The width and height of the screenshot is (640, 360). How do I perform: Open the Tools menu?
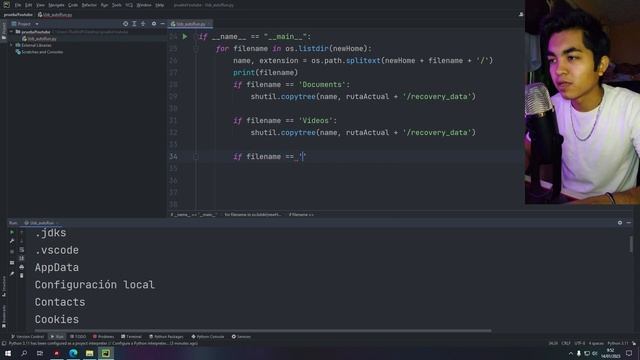117,5
